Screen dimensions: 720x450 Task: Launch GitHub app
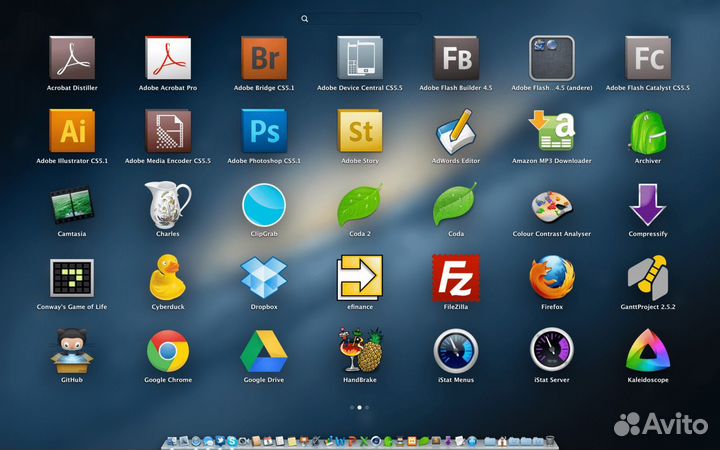point(72,350)
